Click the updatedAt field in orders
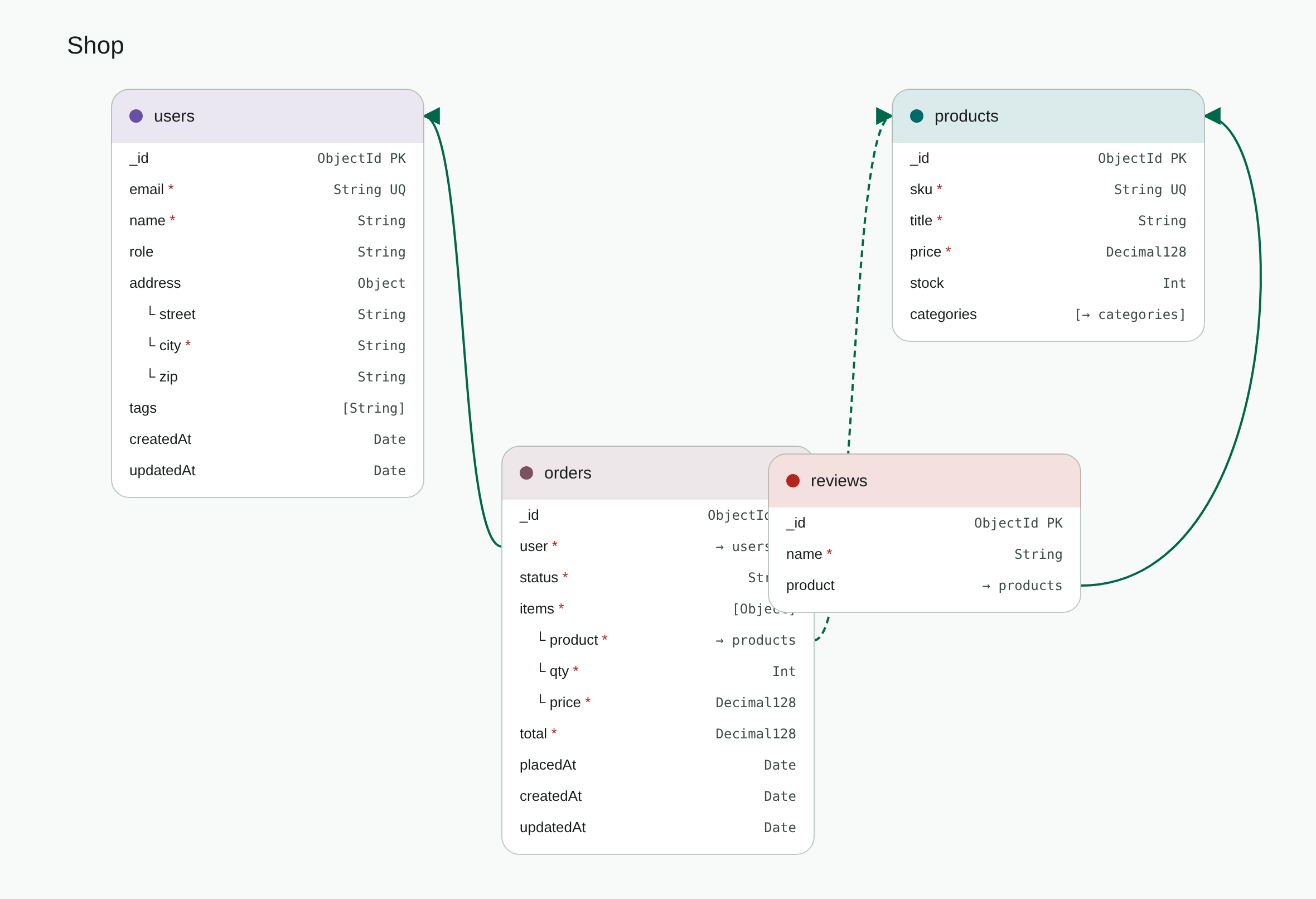 [658, 826]
